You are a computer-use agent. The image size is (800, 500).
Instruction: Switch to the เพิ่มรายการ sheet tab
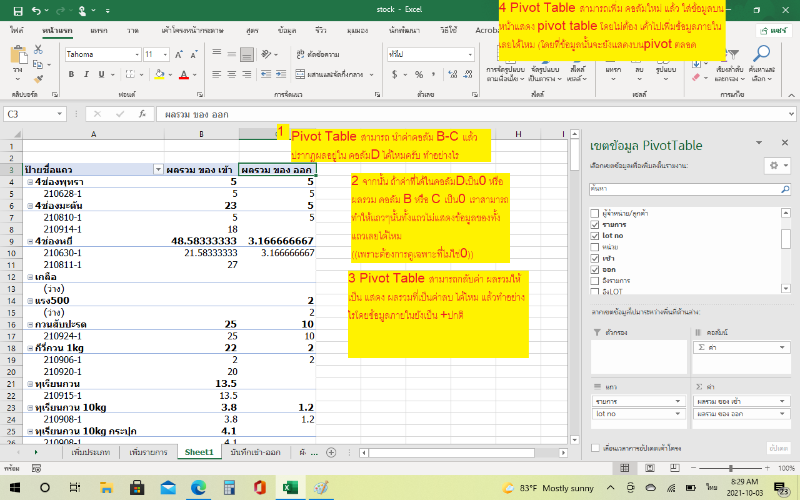[x=150, y=452]
